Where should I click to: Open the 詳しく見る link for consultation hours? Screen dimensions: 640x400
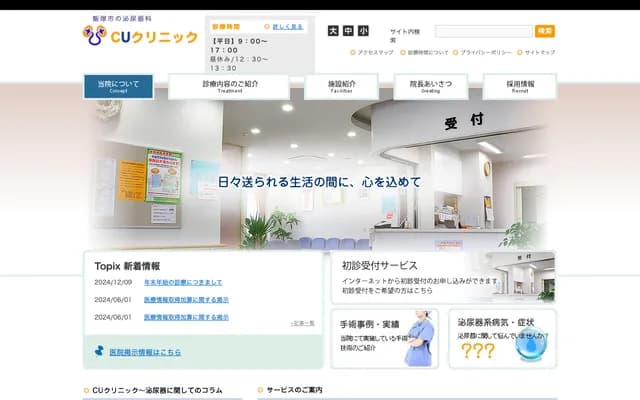pyautogui.click(x=287, y=27)
